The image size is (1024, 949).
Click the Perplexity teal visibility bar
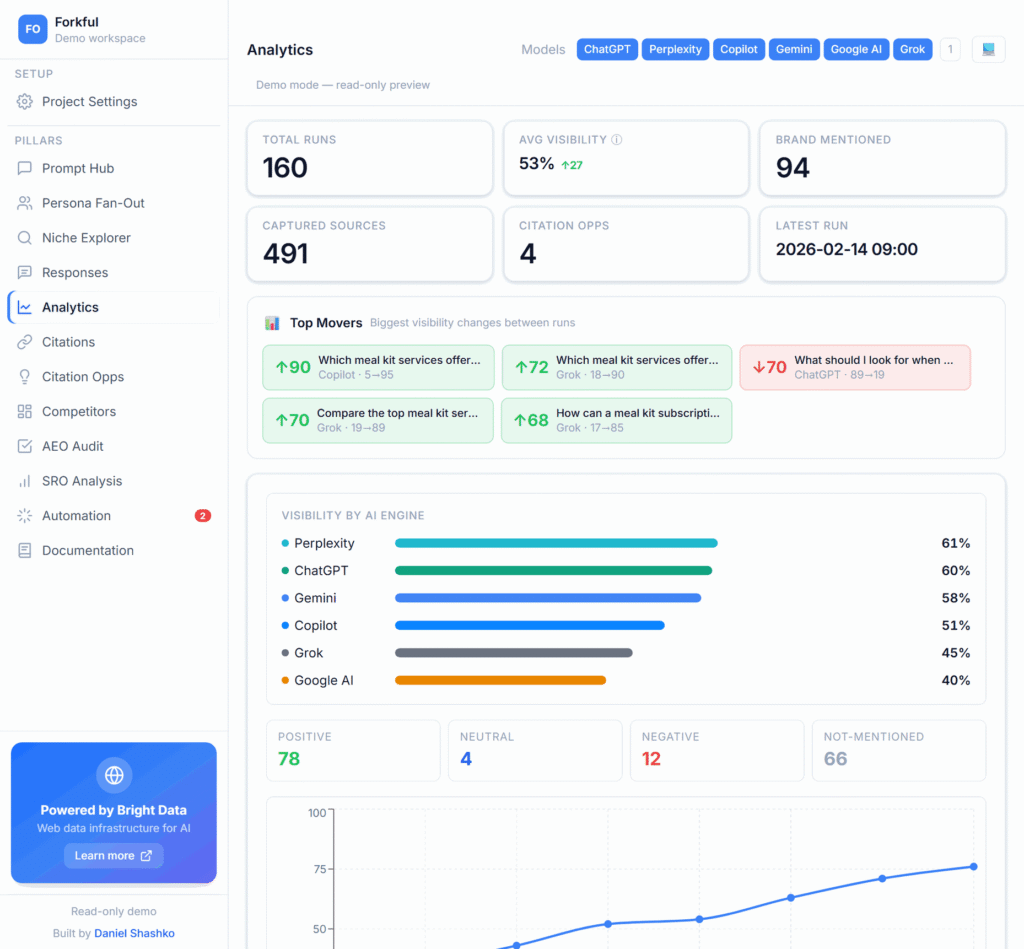pos(556,543)
